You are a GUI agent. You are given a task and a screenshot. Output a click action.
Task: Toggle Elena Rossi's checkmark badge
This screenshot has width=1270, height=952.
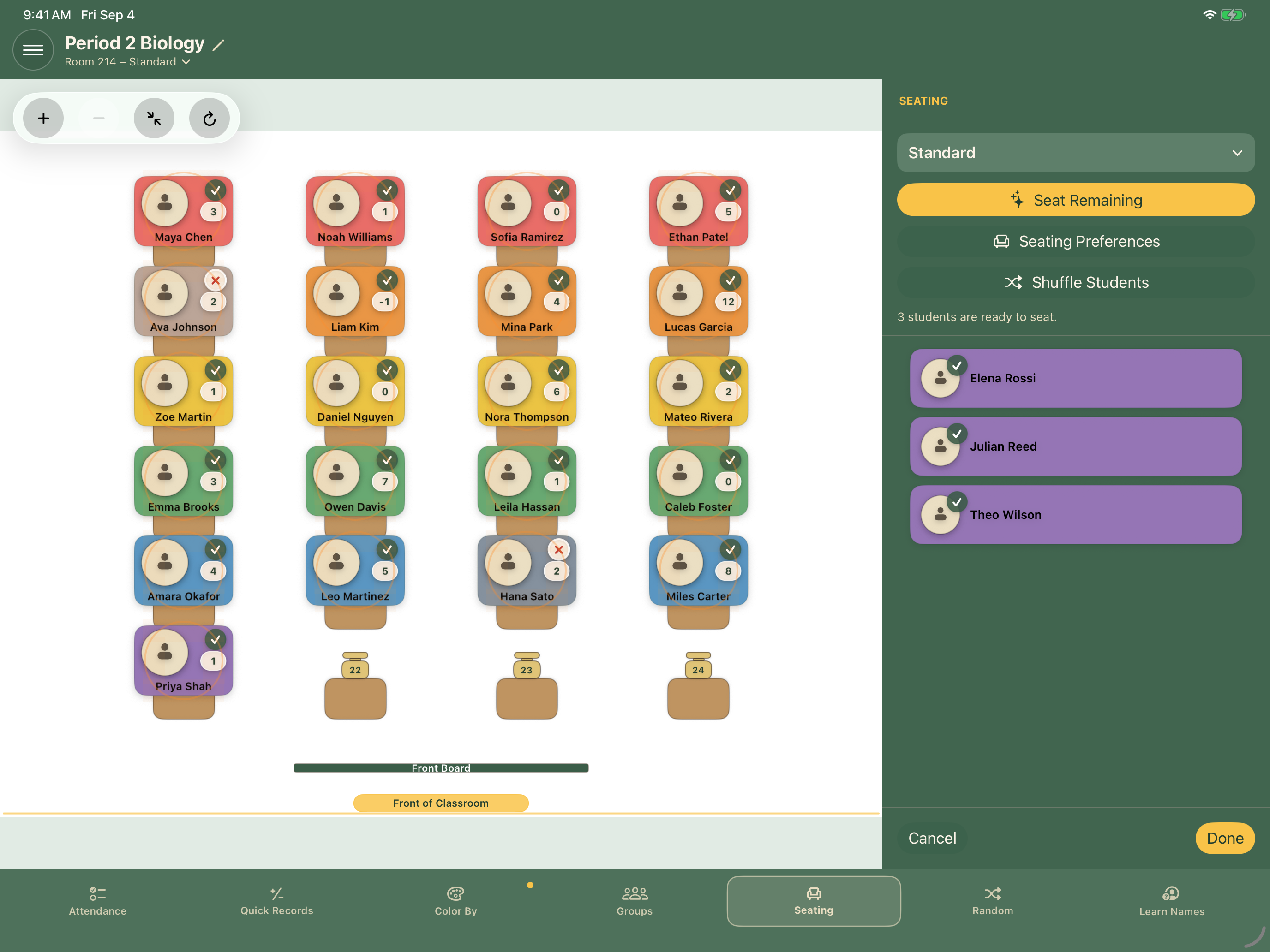click(x=957, y=366)
